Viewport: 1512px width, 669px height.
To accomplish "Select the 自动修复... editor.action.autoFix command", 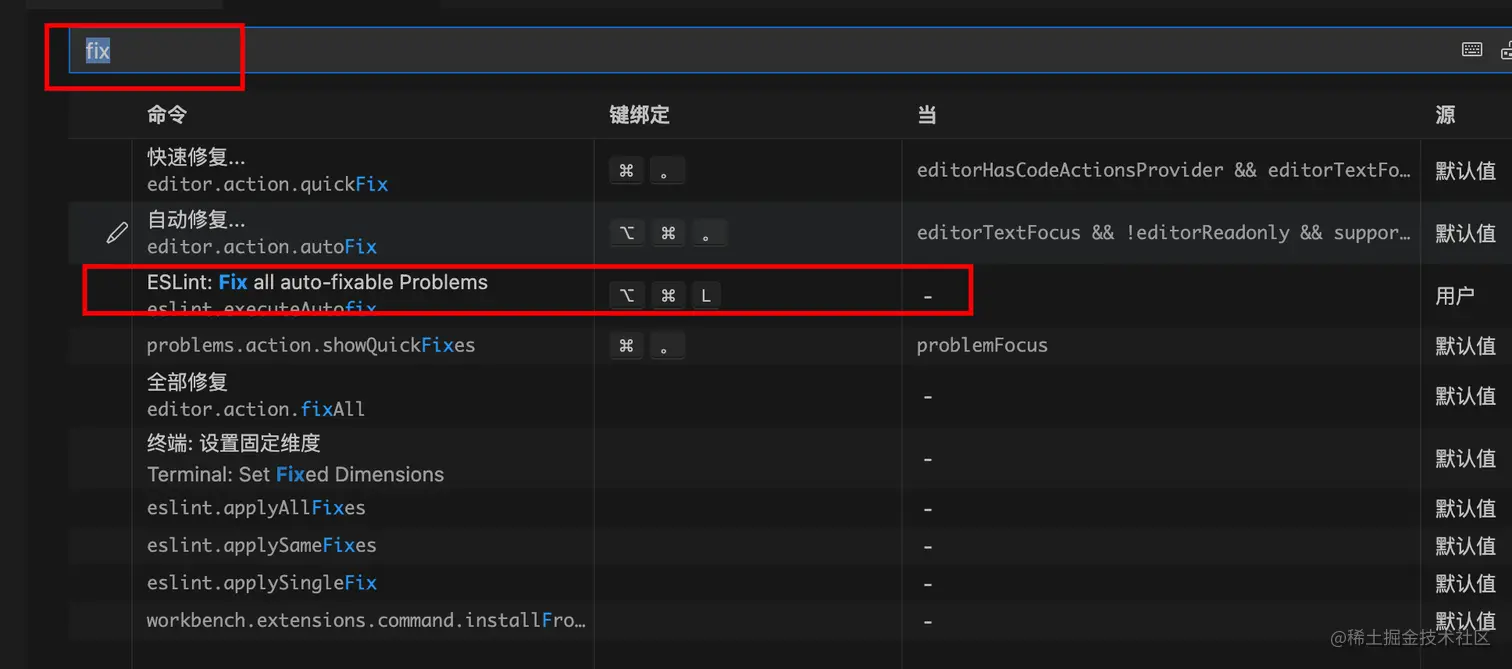I will [x=262, y=233].
